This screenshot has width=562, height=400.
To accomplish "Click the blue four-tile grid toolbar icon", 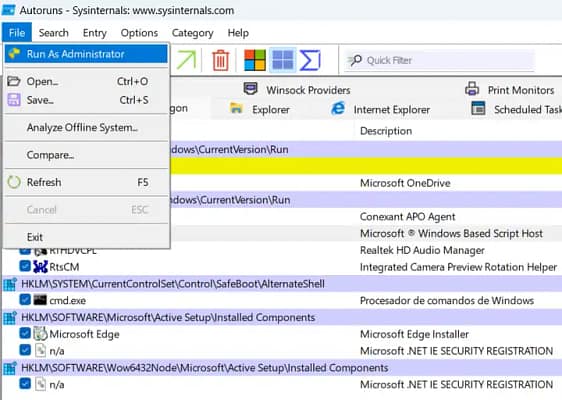I will click(283, 60).
